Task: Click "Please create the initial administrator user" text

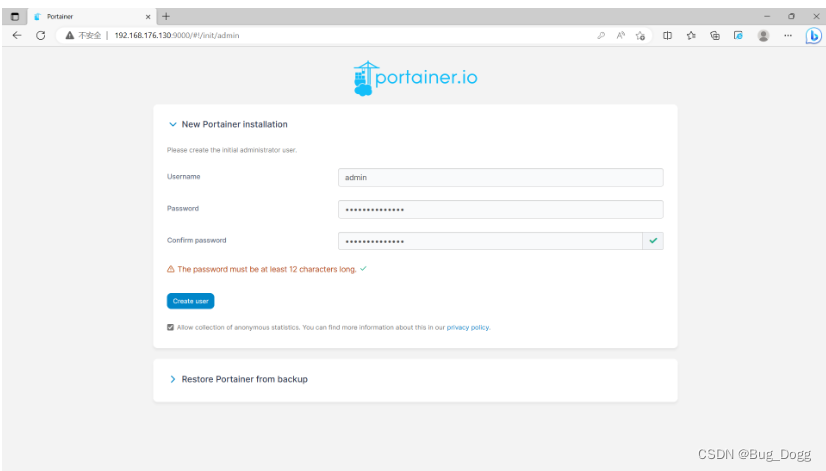Action: [x=232, y=150]
